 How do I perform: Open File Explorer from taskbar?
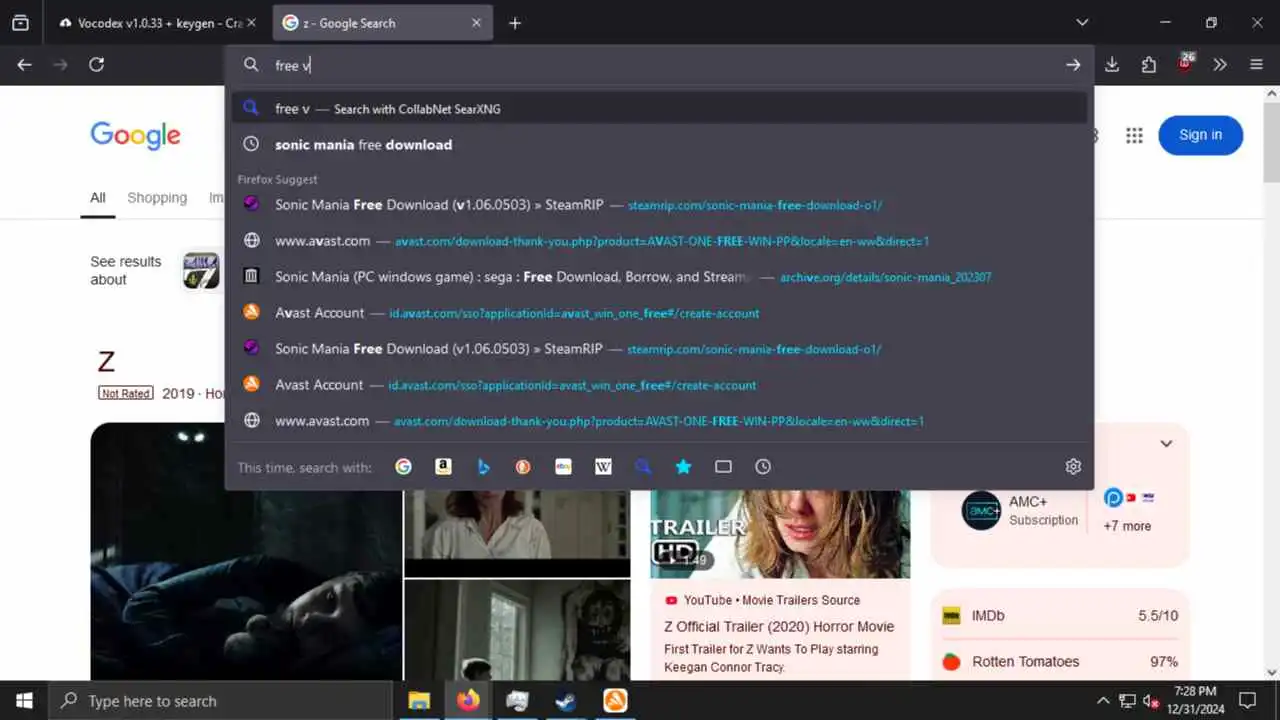tap(419, 701)
